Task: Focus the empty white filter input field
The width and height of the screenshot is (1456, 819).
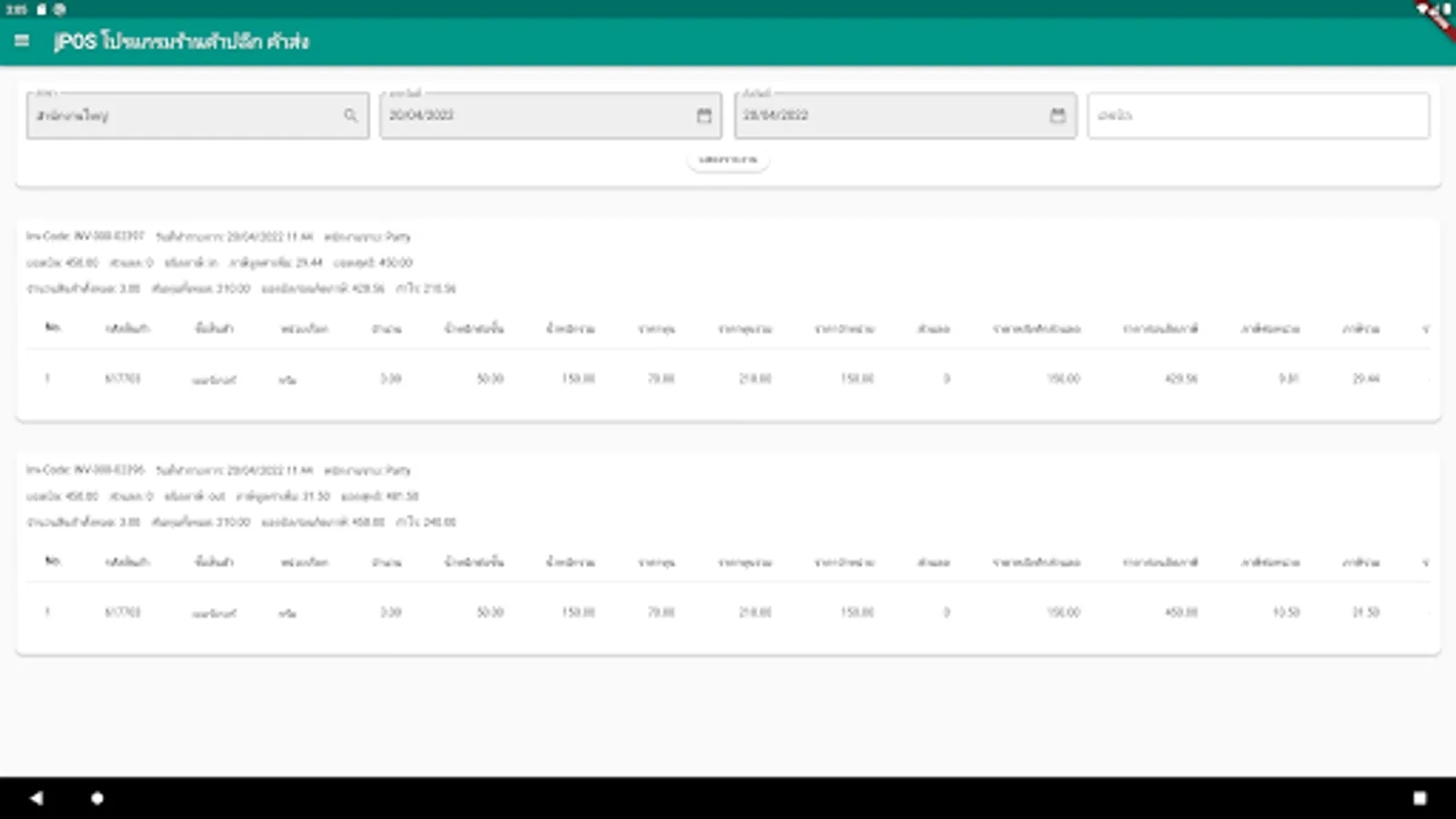Action: coord(1259,116)
